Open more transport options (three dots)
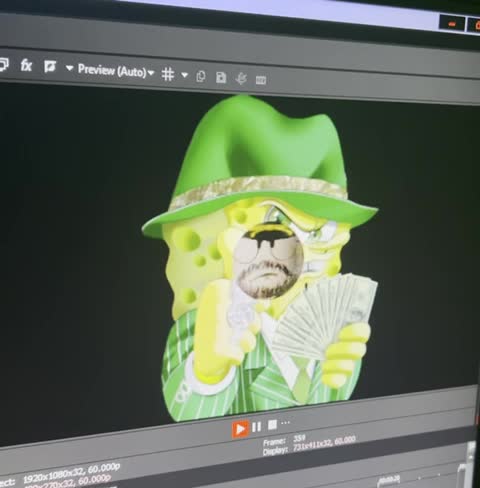Image resolution: width=480 pixels, height=488 pixels. point(286,423)
